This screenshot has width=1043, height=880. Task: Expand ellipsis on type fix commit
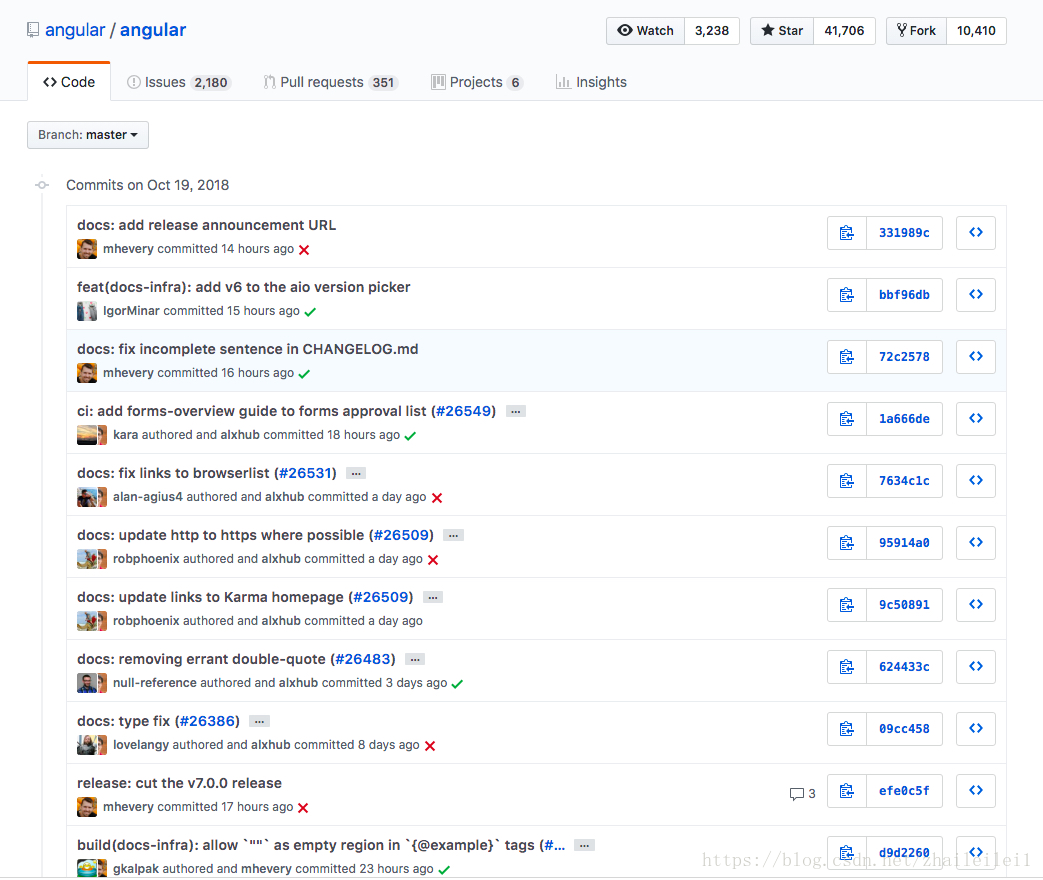pyautogui.click(x=259, y=721)
